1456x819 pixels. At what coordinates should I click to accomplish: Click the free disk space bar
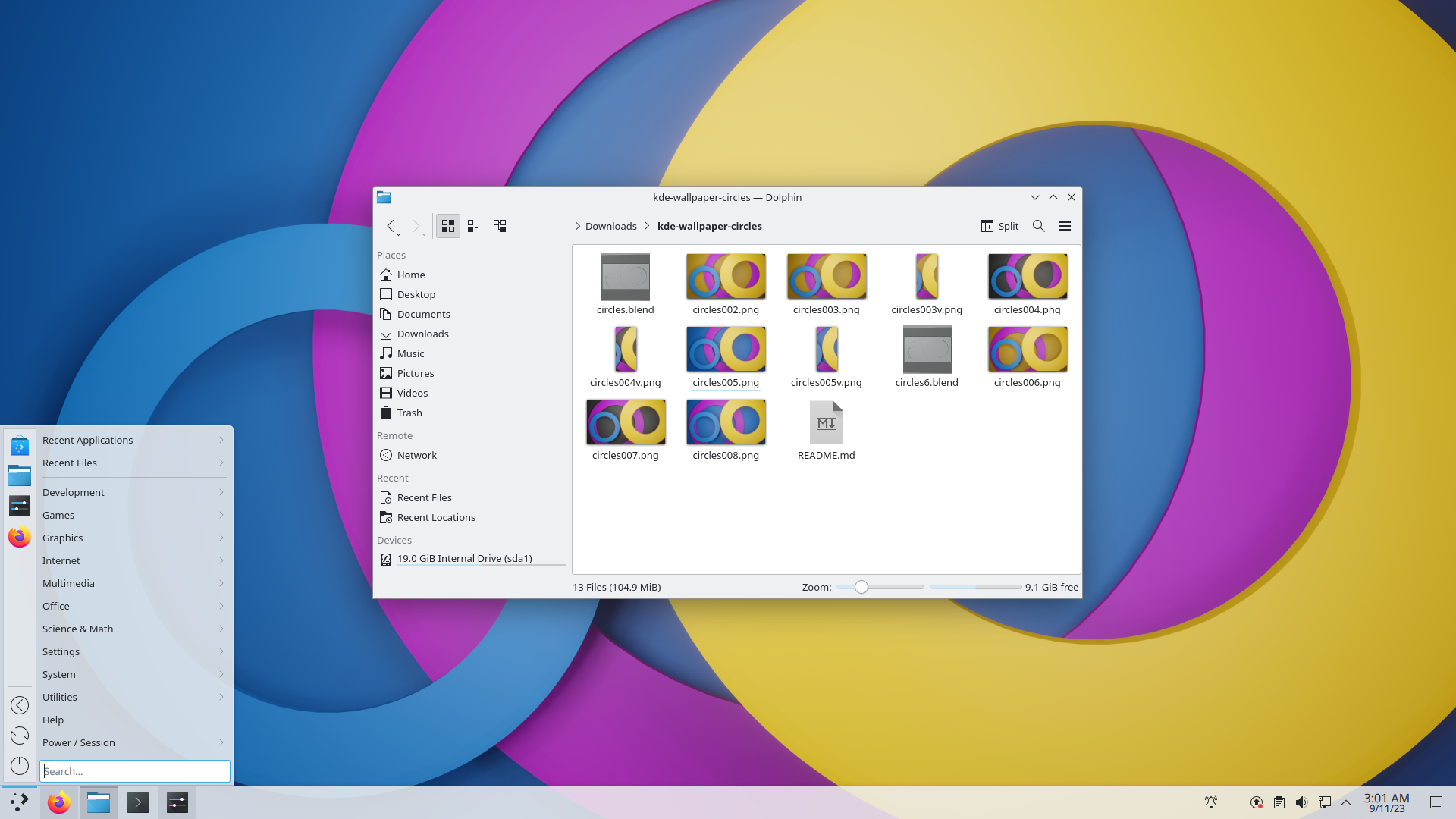pyautogui.click(x=976, y=587)
